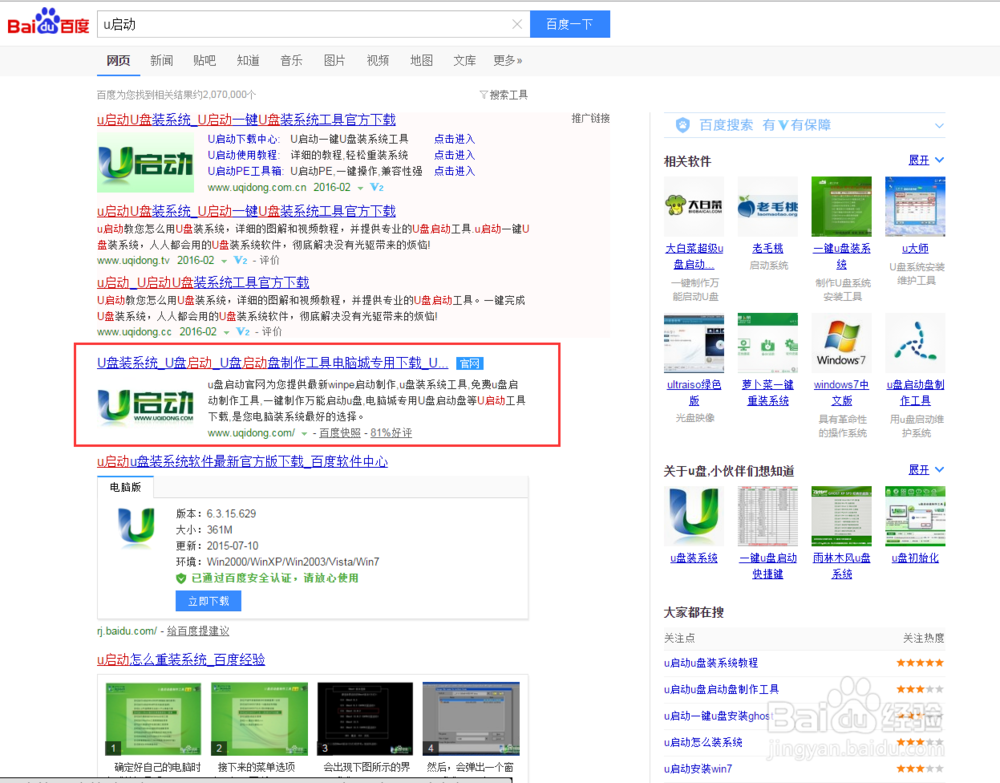Click V2 badge beside www.uqidong.cc
The width and height of the screenshot is (1000, 783).
(243, 332)
